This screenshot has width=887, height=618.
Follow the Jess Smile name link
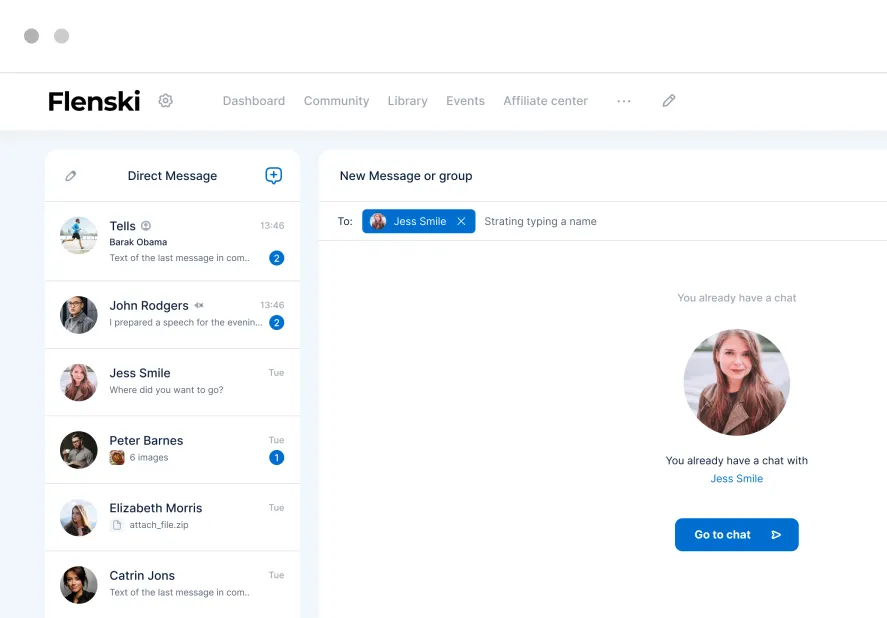pos(736,479)
